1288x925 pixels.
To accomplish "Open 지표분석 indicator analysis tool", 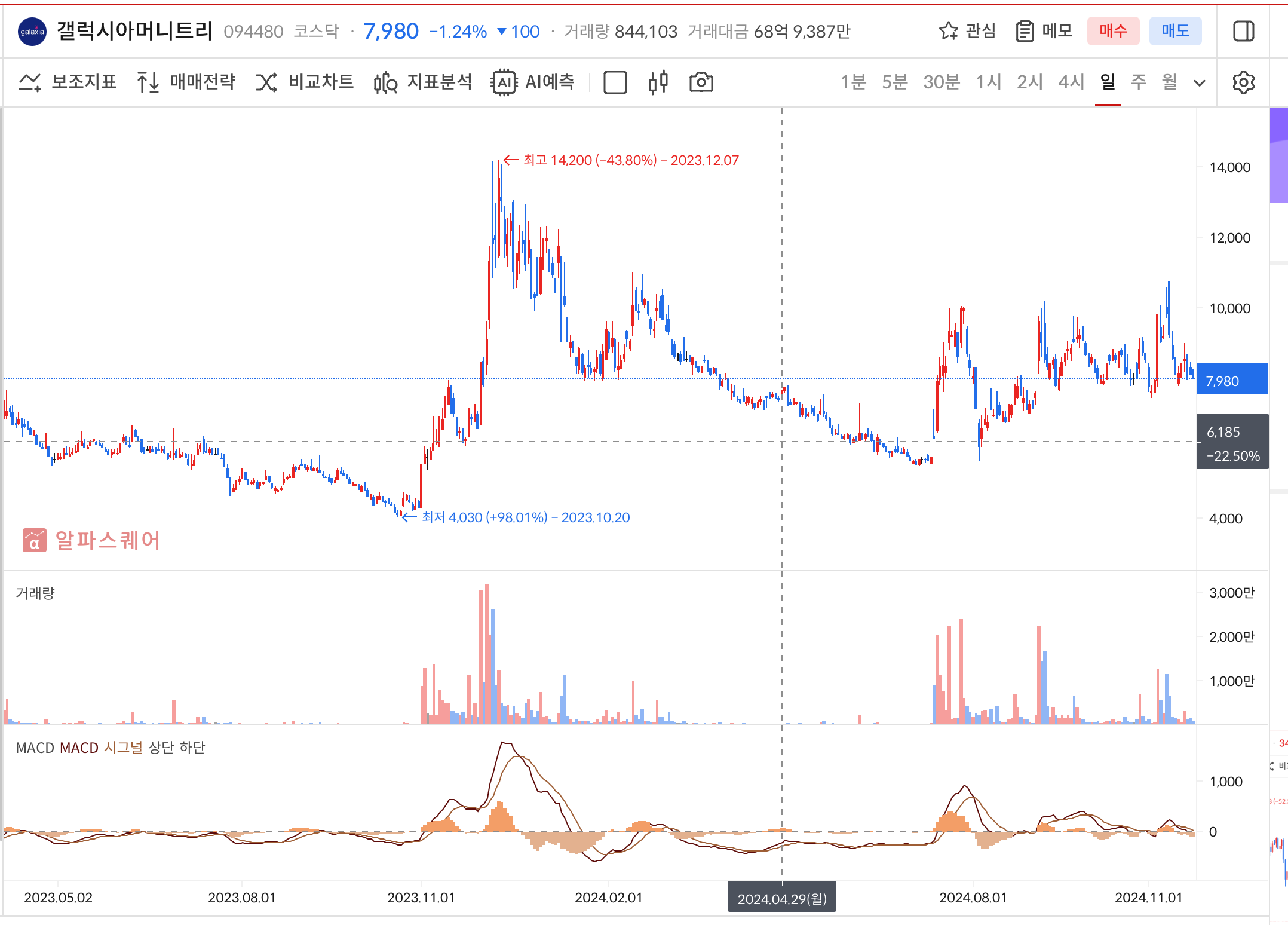I will coord(423,82).
